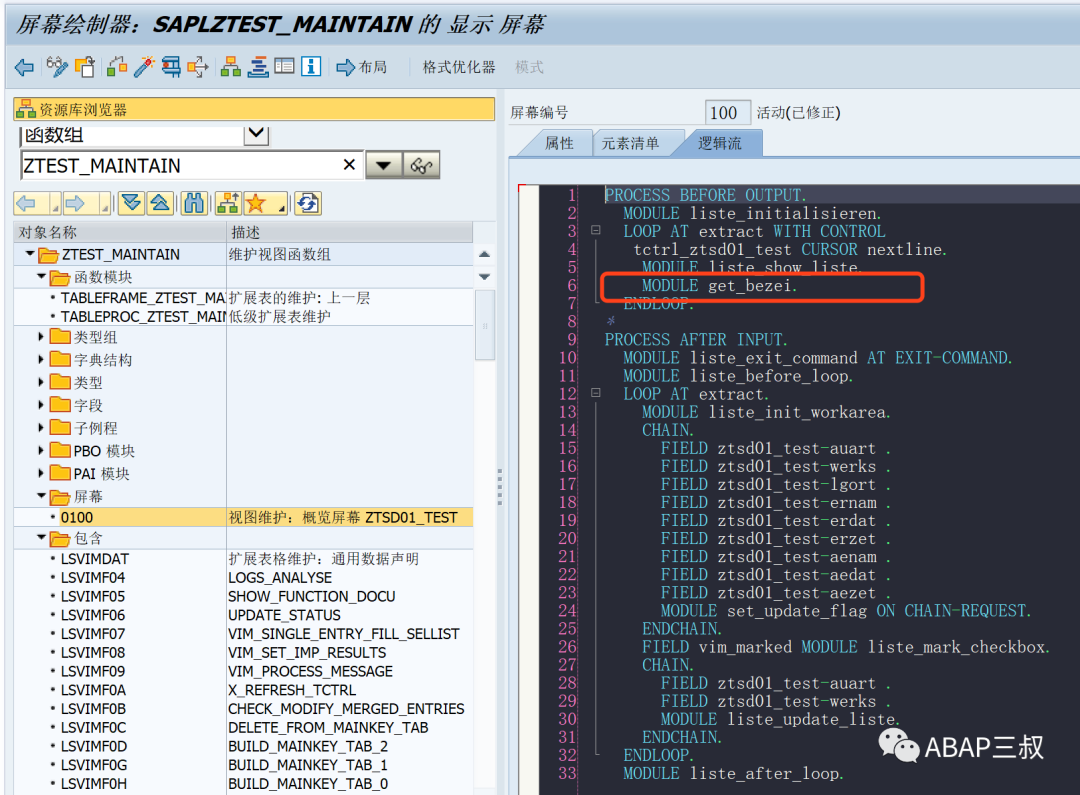This screenshot has height=795, width=1080.
Task: Open the navigation stack icon
Action: coord(258,67)
